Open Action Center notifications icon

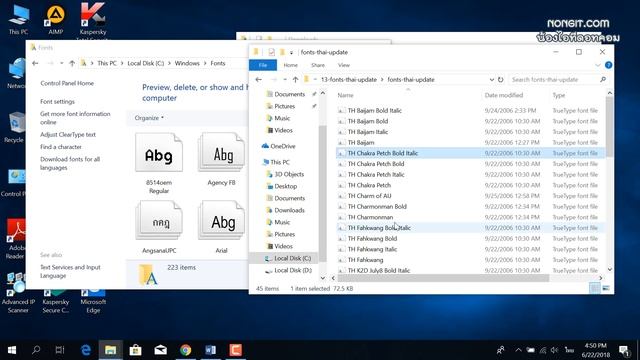[x=624, y=350]
